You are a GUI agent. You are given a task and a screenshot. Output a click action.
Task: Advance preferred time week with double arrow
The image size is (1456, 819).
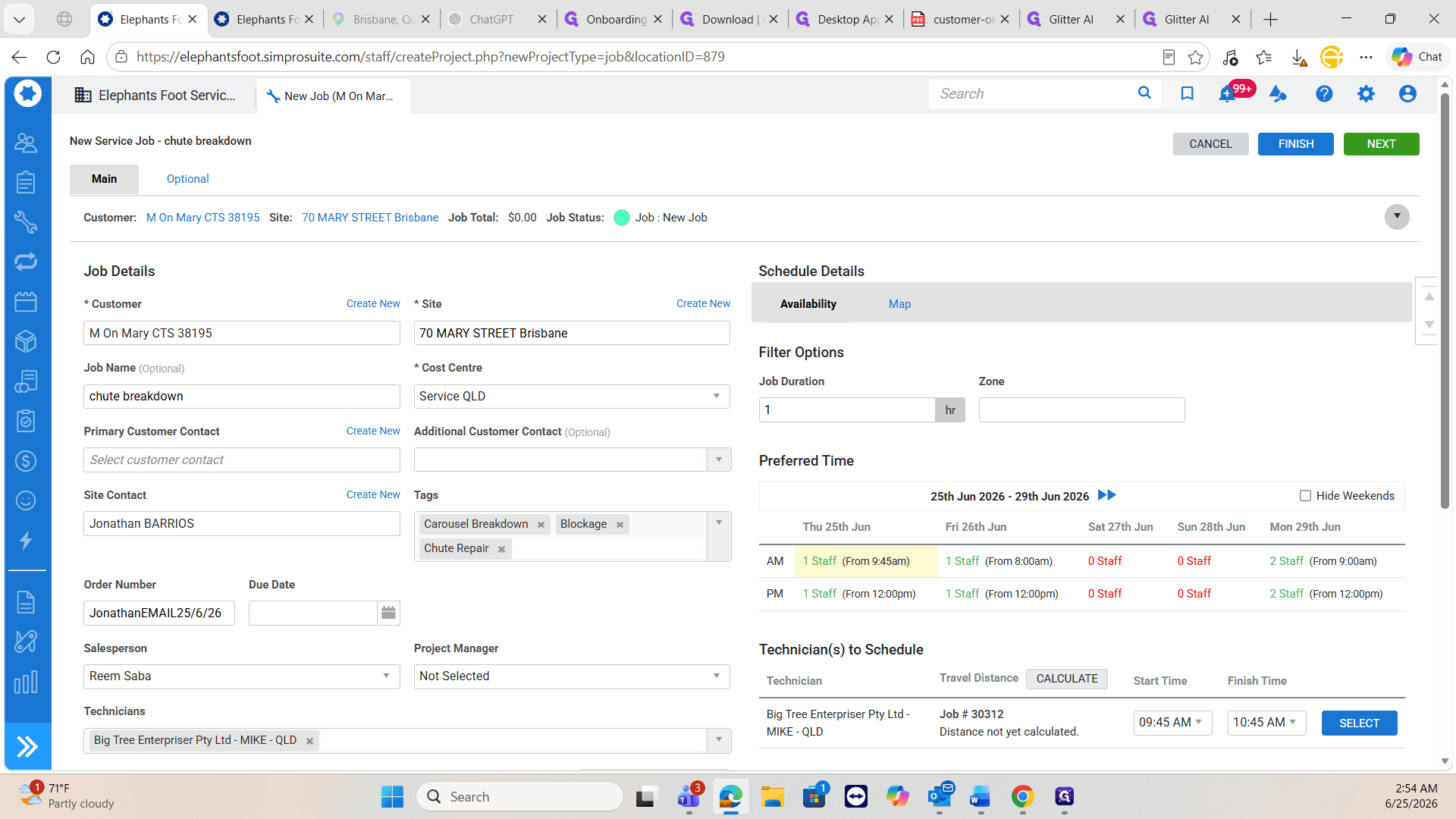[1107, 495]
